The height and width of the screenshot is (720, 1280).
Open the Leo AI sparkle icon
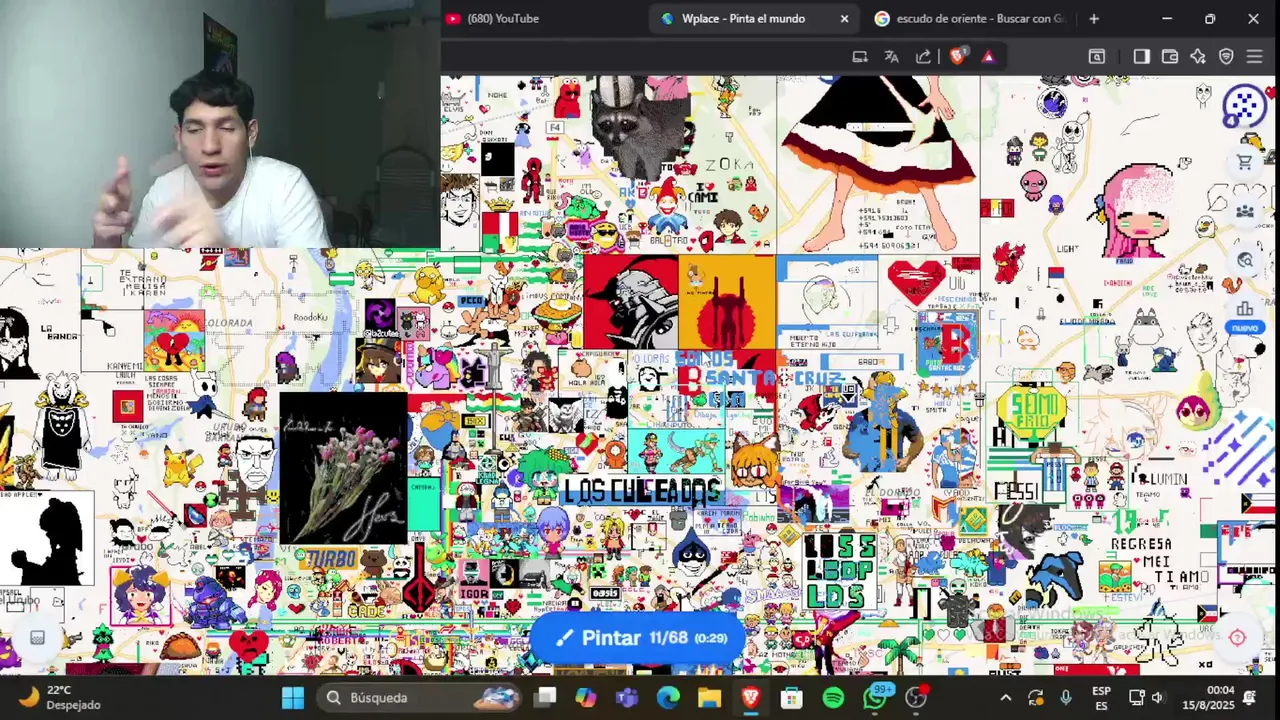pos(1197,57)
